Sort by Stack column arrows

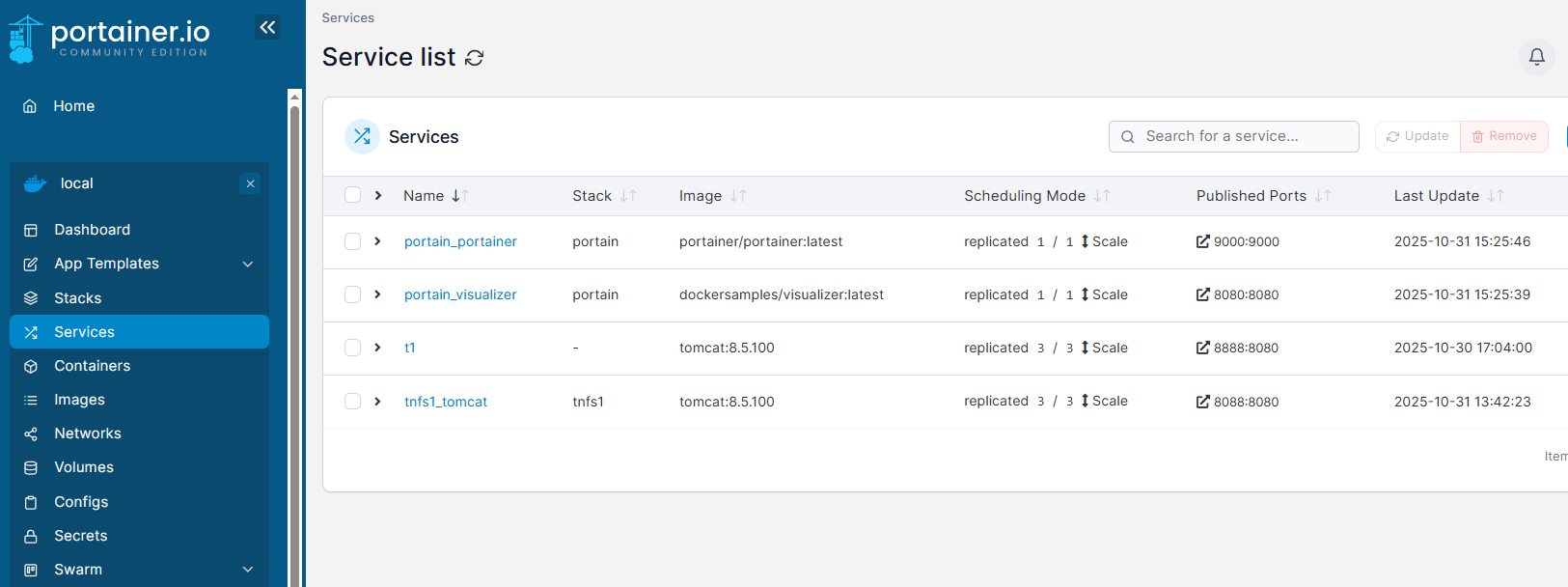[x=628, y=196]
